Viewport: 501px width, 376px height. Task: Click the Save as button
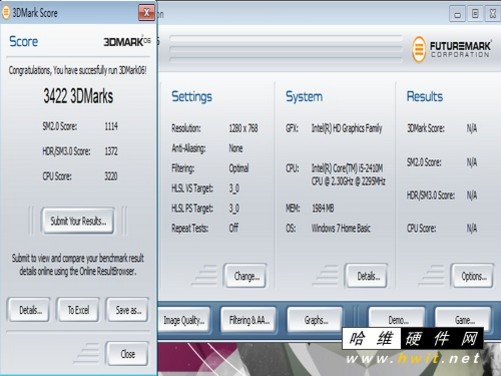point(128,310)
